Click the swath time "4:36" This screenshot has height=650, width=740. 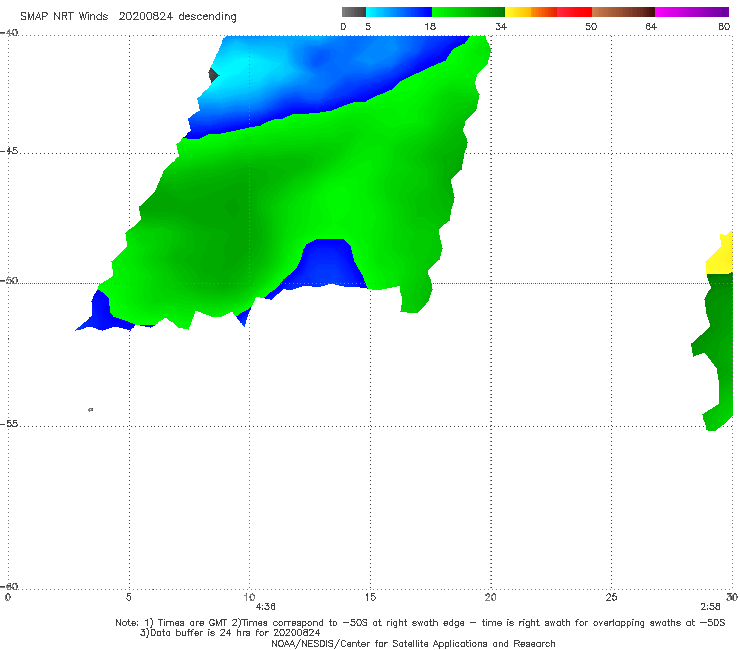click(265, 607)
